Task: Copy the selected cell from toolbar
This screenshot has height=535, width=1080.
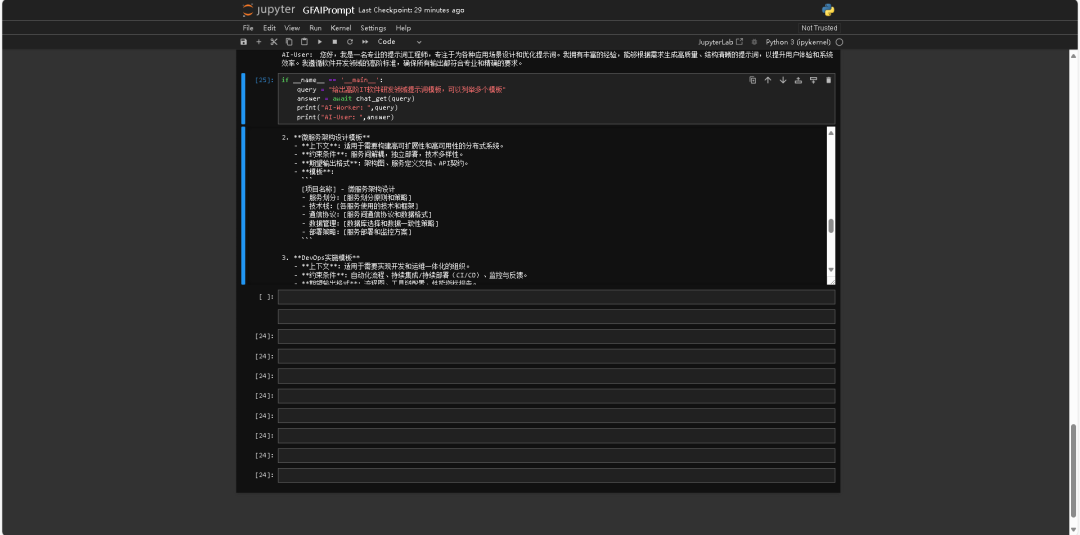Action: point(289,42)
